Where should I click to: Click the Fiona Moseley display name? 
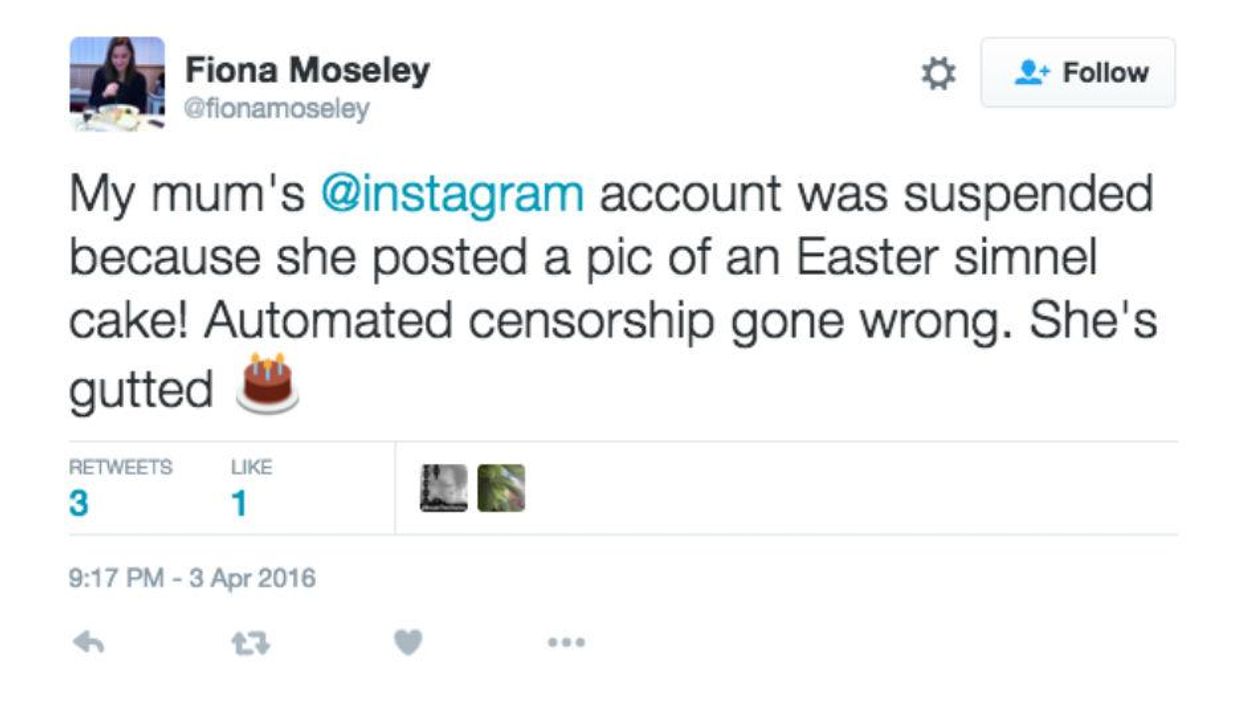307,71
